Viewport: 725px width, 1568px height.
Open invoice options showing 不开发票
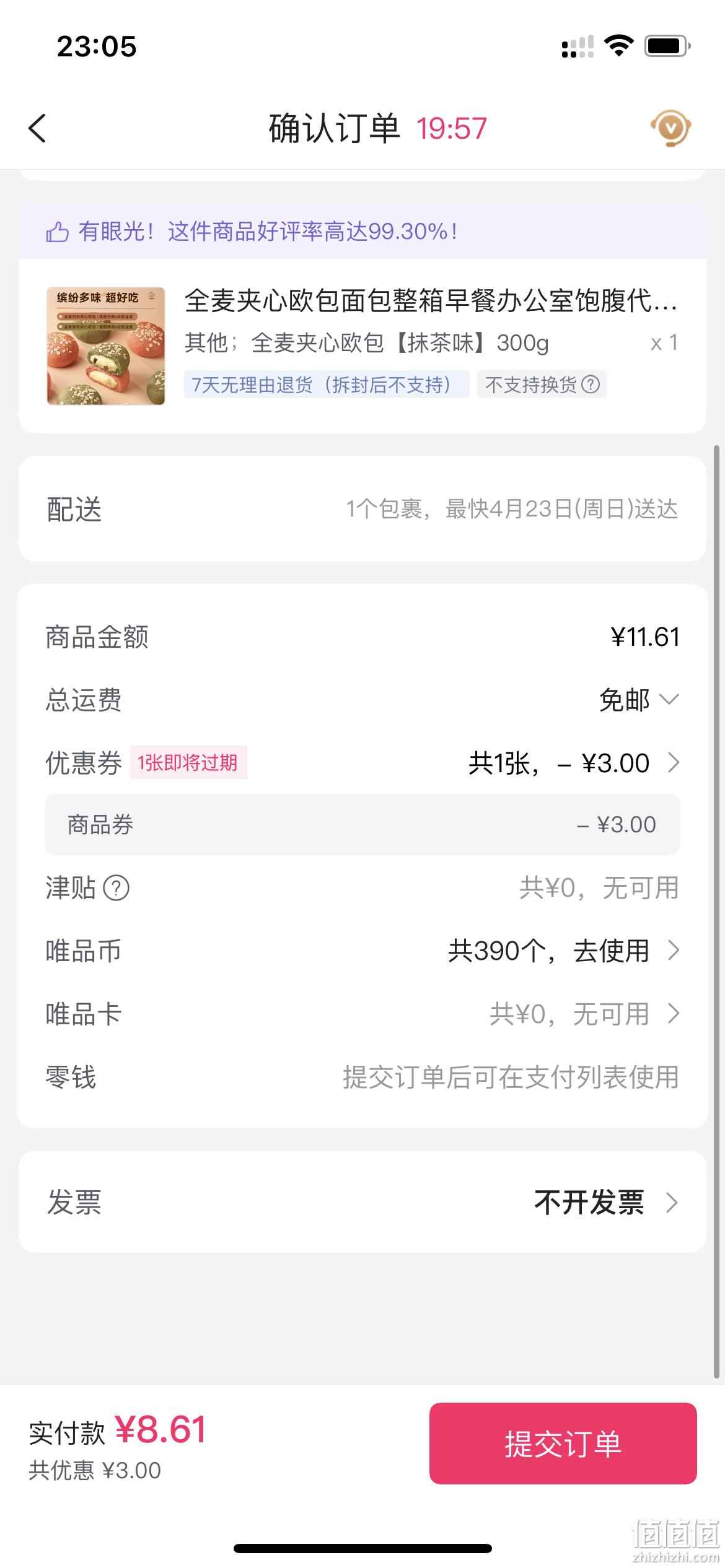362,1202
